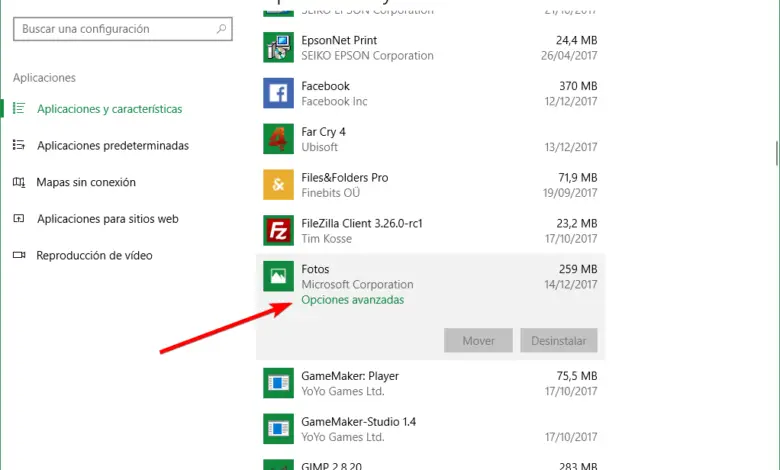
Task: Select the Far Cry 4 entry name
Action: point(323,132)
